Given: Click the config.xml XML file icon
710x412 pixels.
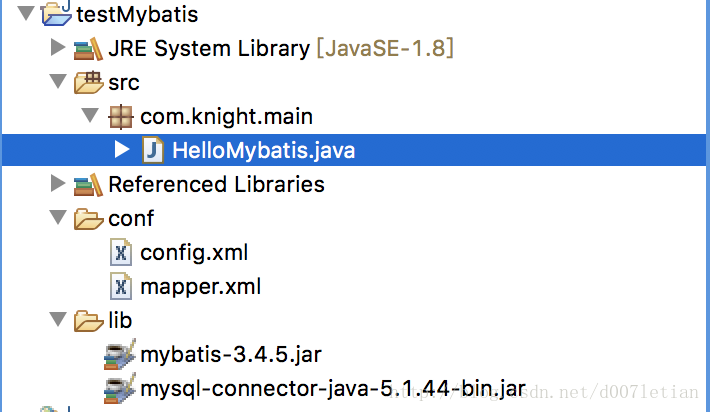Looking at the screenshot, I should point(121,252).
